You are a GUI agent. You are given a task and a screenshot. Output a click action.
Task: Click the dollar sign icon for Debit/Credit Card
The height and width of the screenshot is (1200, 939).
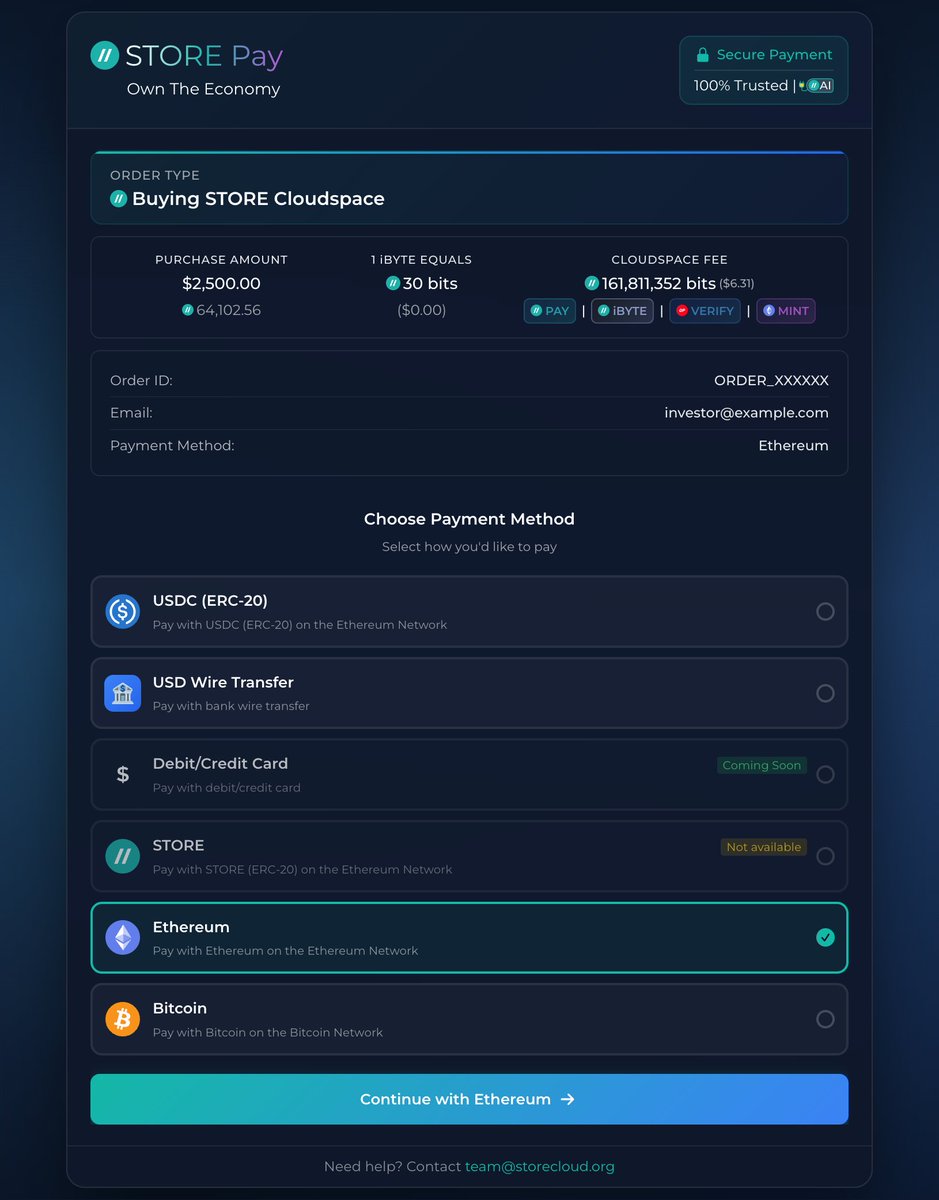click(123, 774)
